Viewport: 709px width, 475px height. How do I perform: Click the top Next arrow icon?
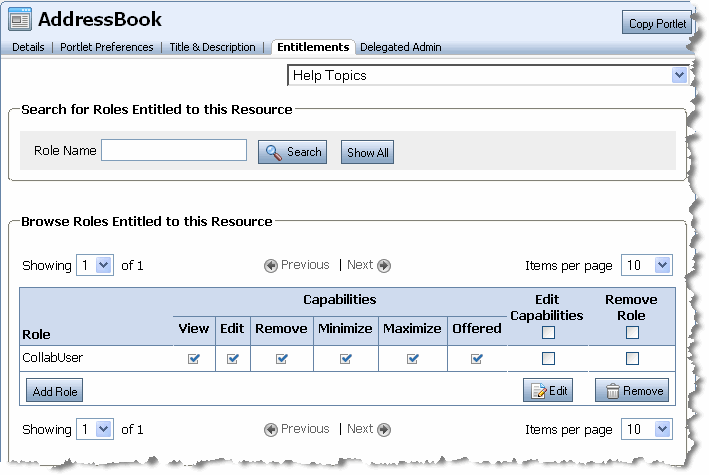[x=384, y=266]
